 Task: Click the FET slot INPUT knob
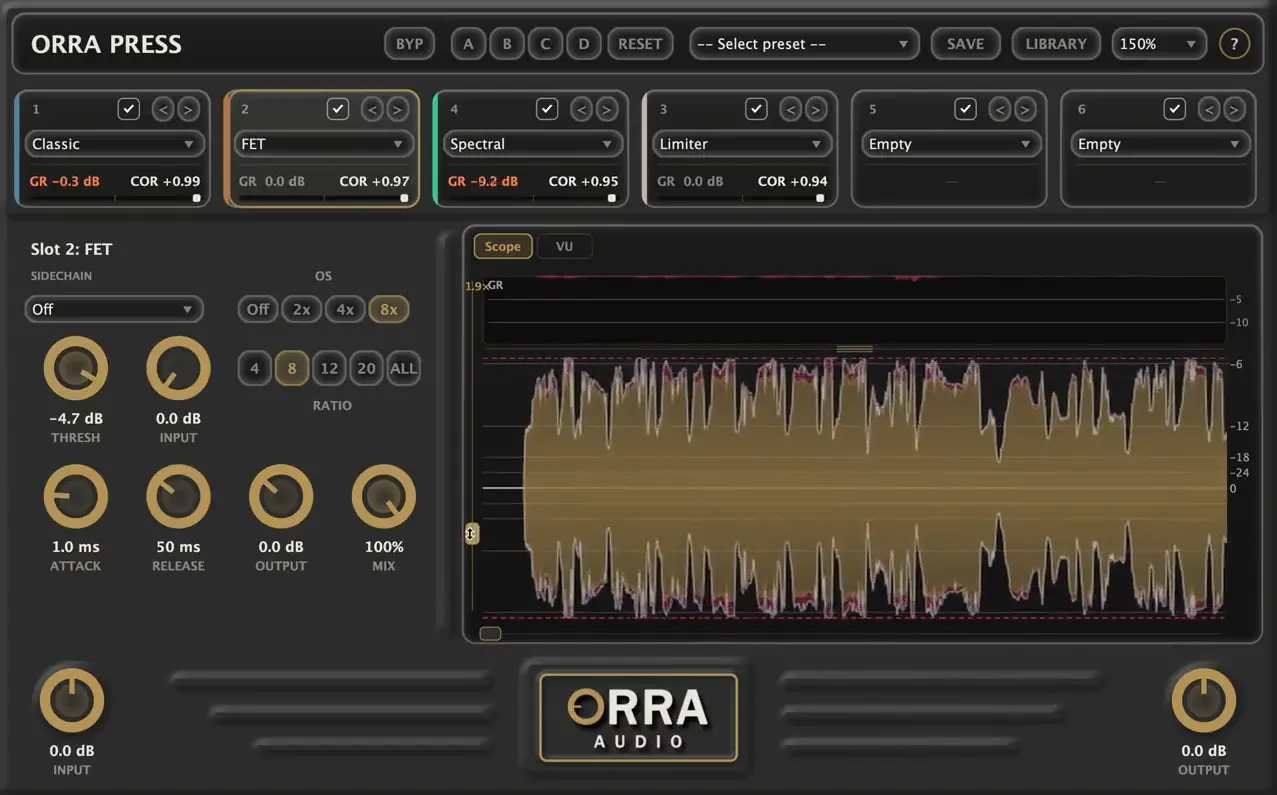(x=178, y=368)
